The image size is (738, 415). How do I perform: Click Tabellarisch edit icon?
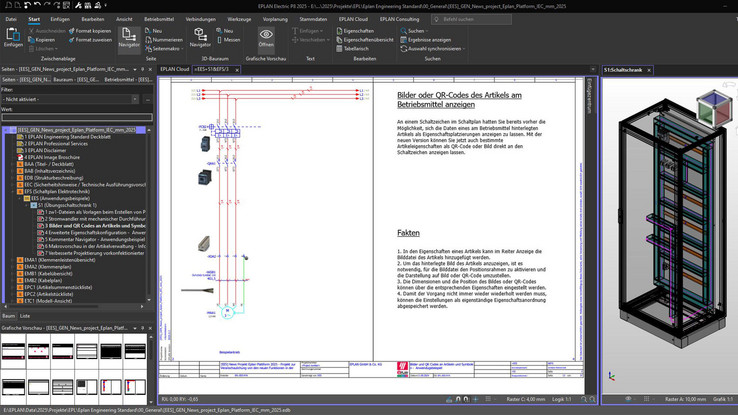[339, 48]
